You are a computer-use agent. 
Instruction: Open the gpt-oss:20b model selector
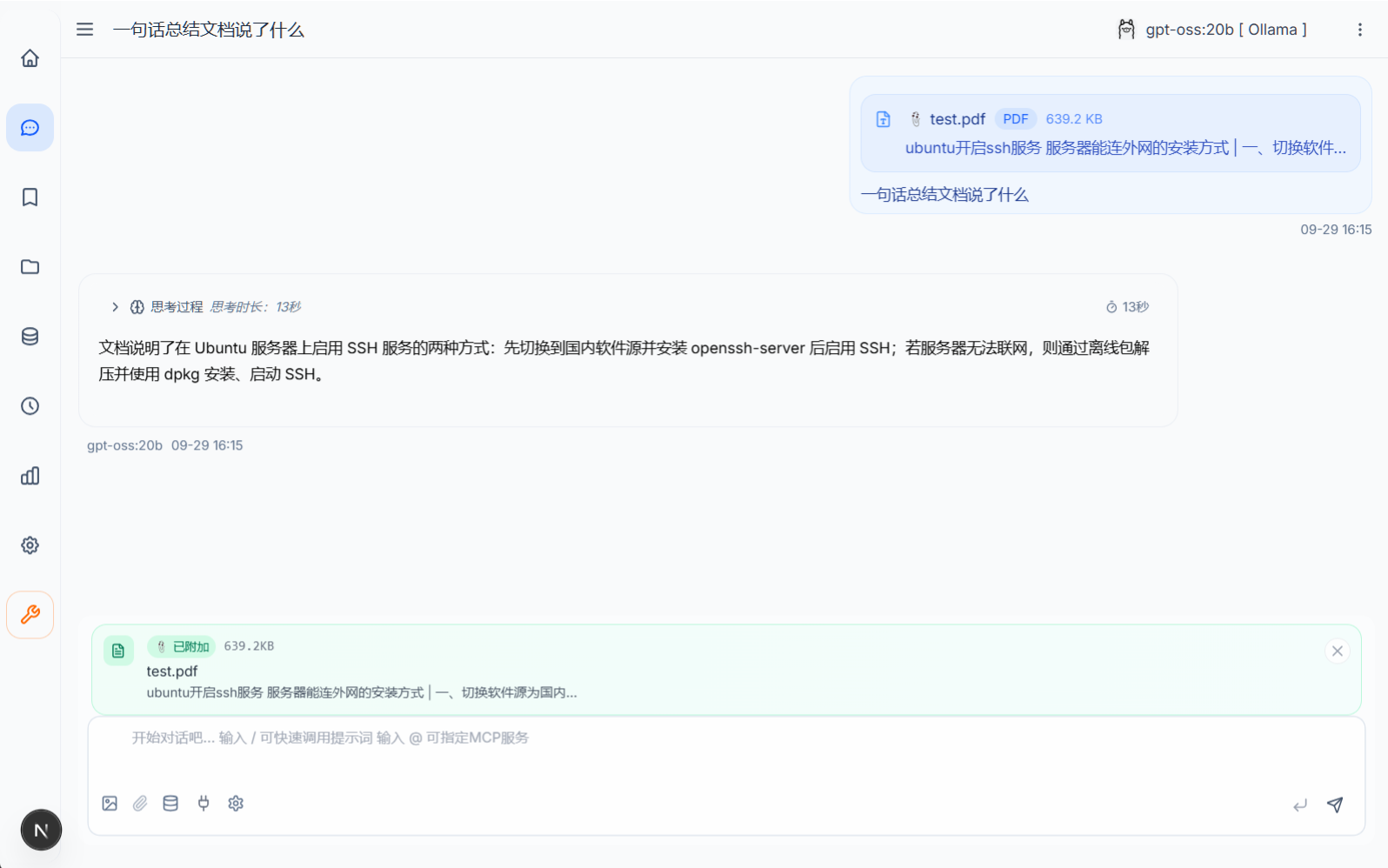pos(1212,30)
